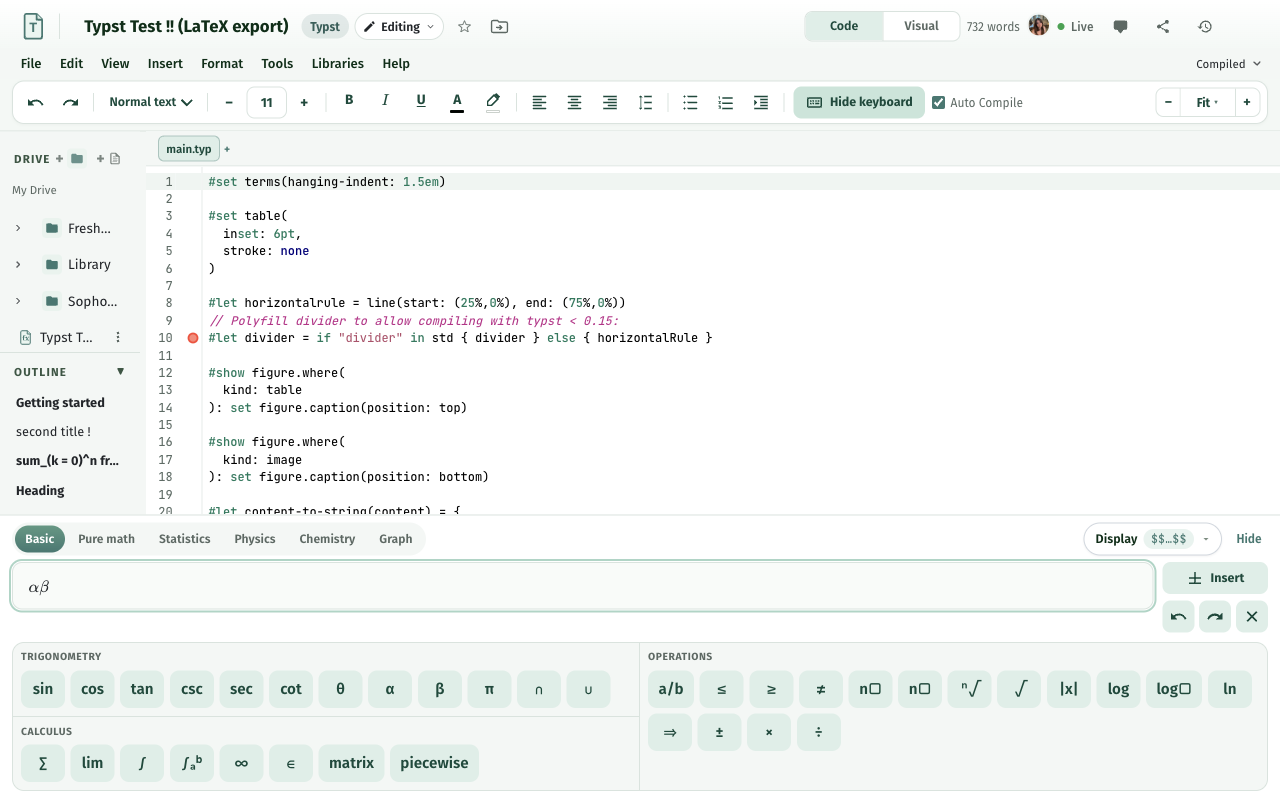Open the Libraries menu
1280x800 pixels.
[x=338, y=64]
